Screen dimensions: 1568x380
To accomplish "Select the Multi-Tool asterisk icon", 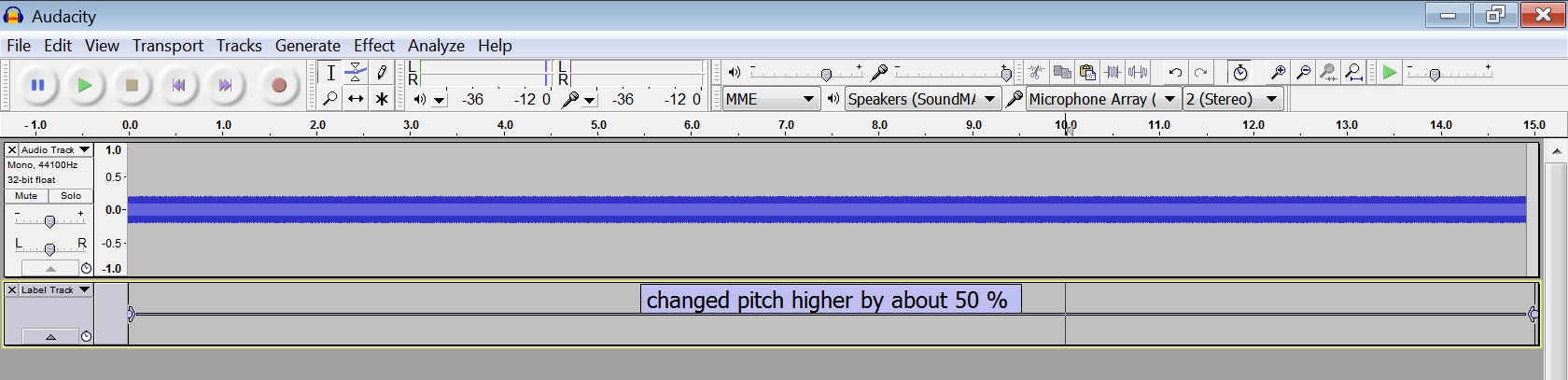I will (382, 99).
